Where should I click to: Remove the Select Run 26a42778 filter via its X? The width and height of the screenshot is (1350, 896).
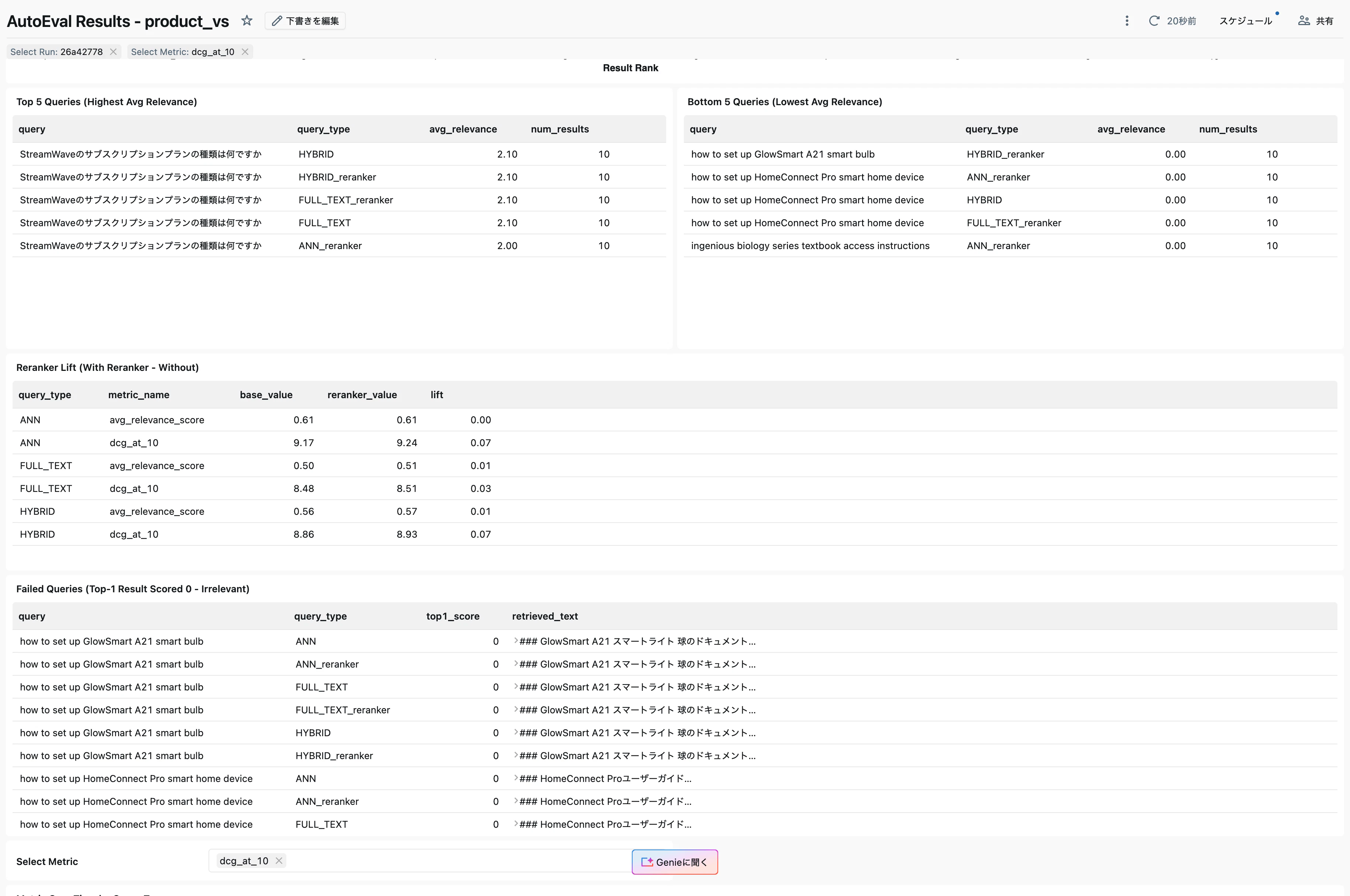tap(113, 51)
